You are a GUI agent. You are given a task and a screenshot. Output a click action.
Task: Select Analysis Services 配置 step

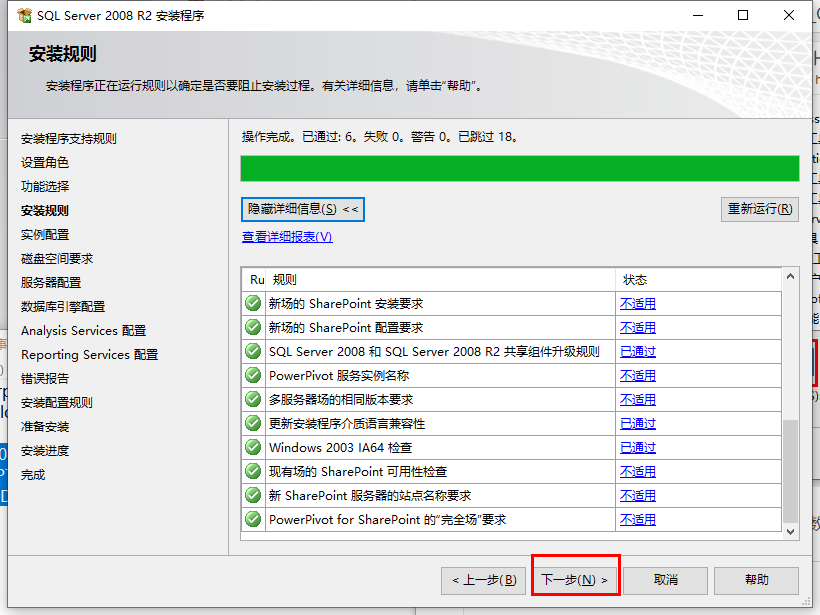tap(83, 331)
